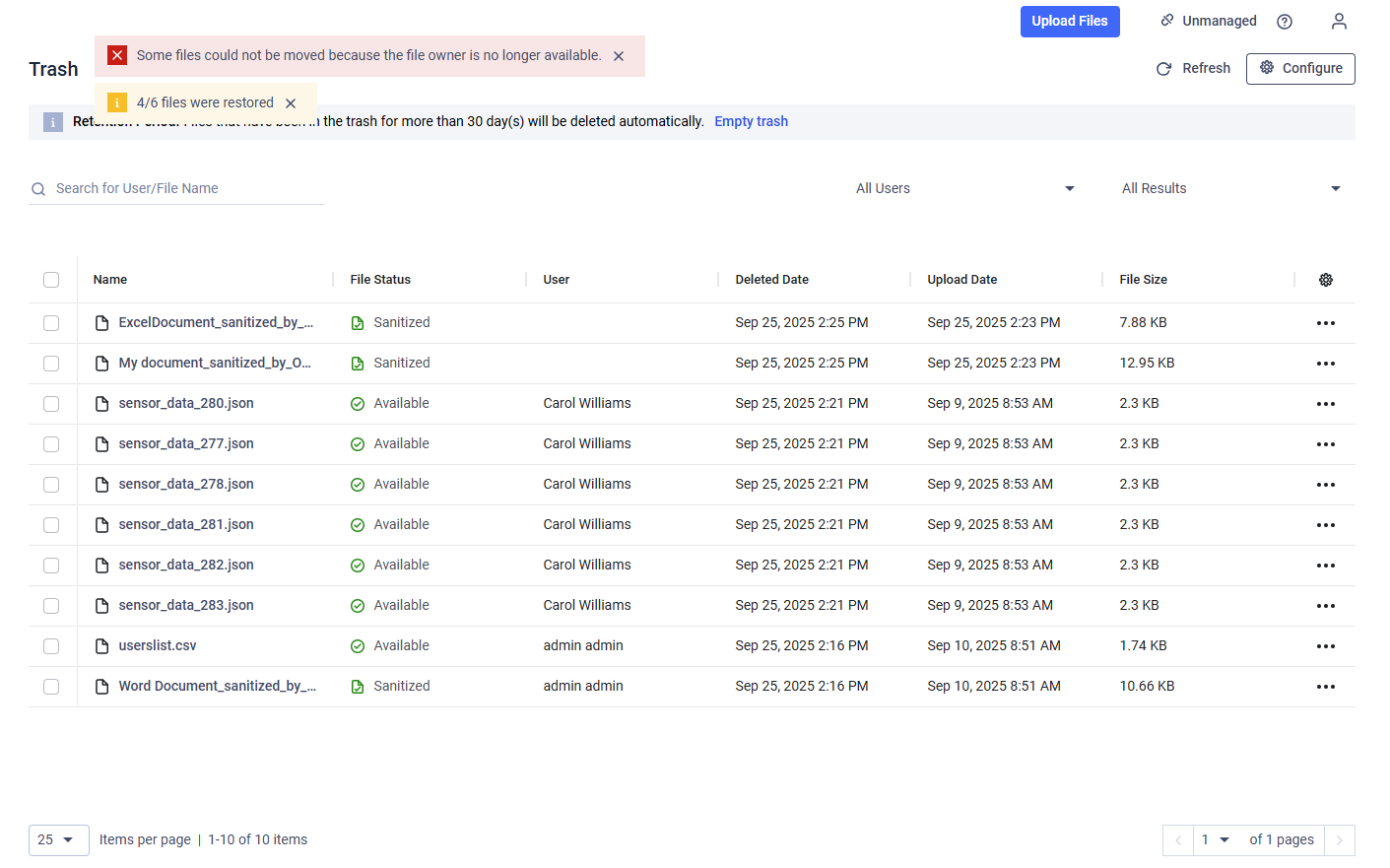The image size is (1390, 868).
Task: Toggle the select-all checkbox in header
Action: coord(51,280)
